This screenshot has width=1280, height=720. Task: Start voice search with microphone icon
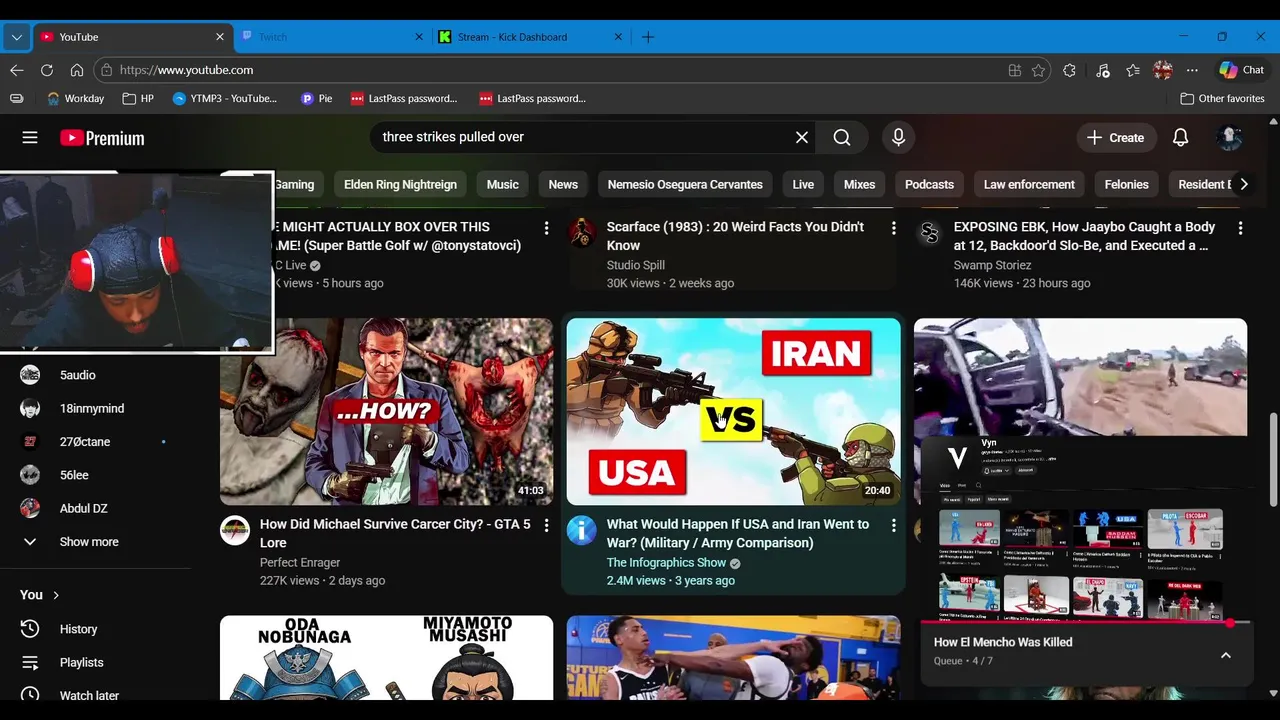click(x=898, y=138)
